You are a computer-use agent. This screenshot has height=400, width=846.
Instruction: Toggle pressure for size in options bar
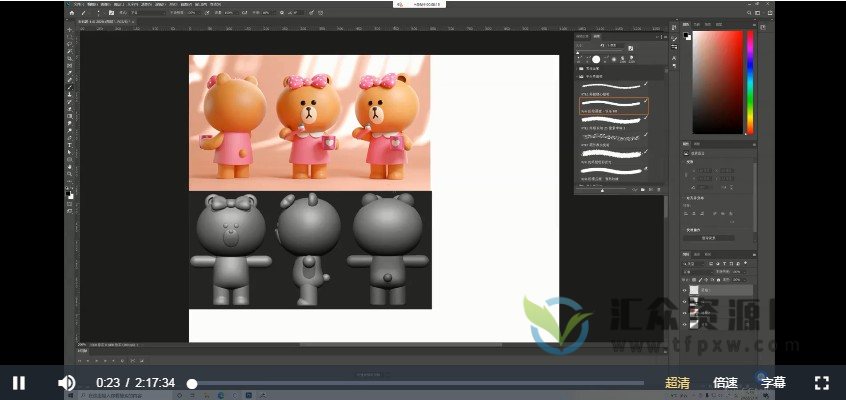tap(311, 12)
